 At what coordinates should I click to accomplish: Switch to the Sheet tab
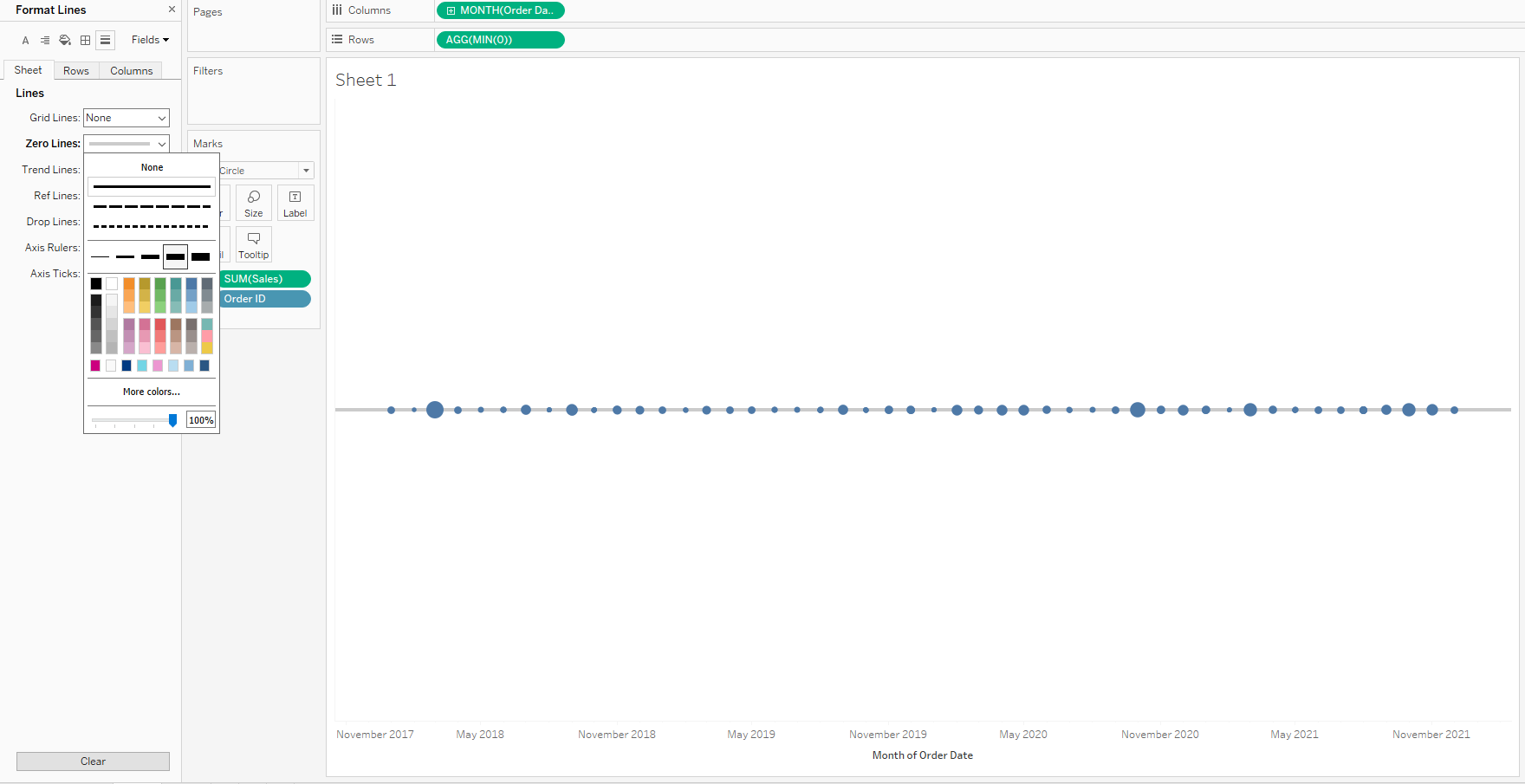[29, 70]
